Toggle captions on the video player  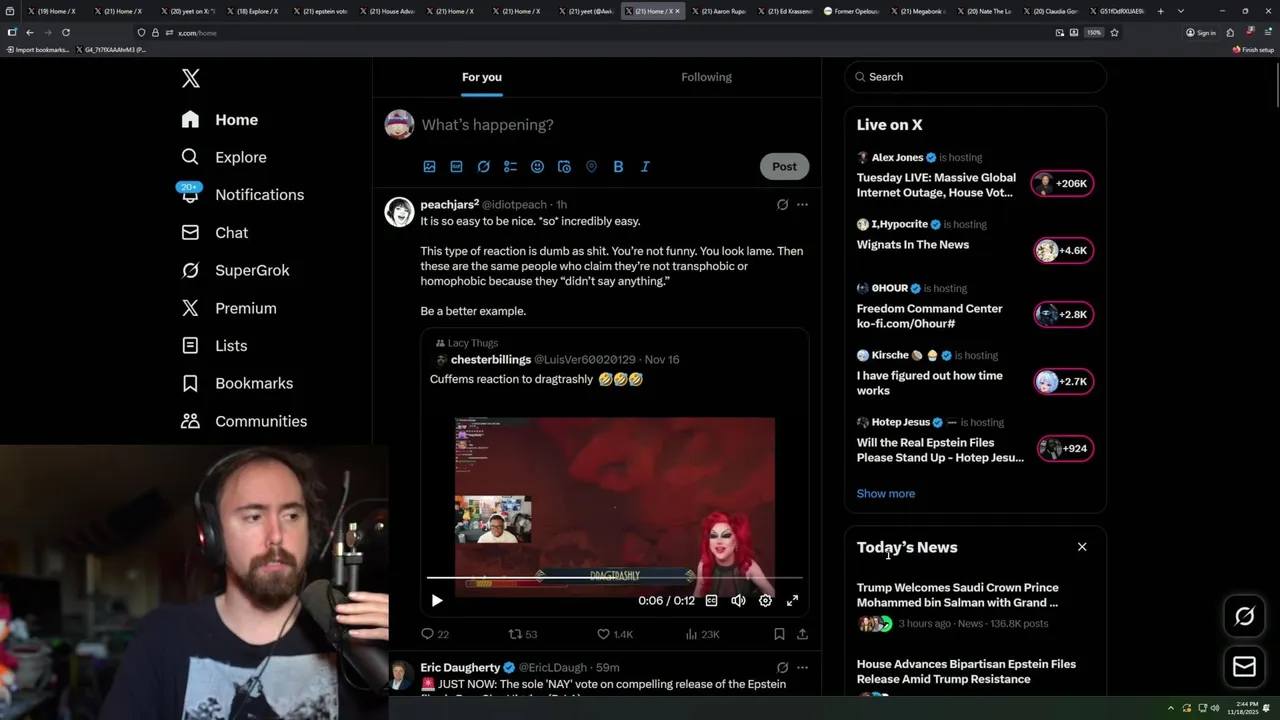coord(711,600)
